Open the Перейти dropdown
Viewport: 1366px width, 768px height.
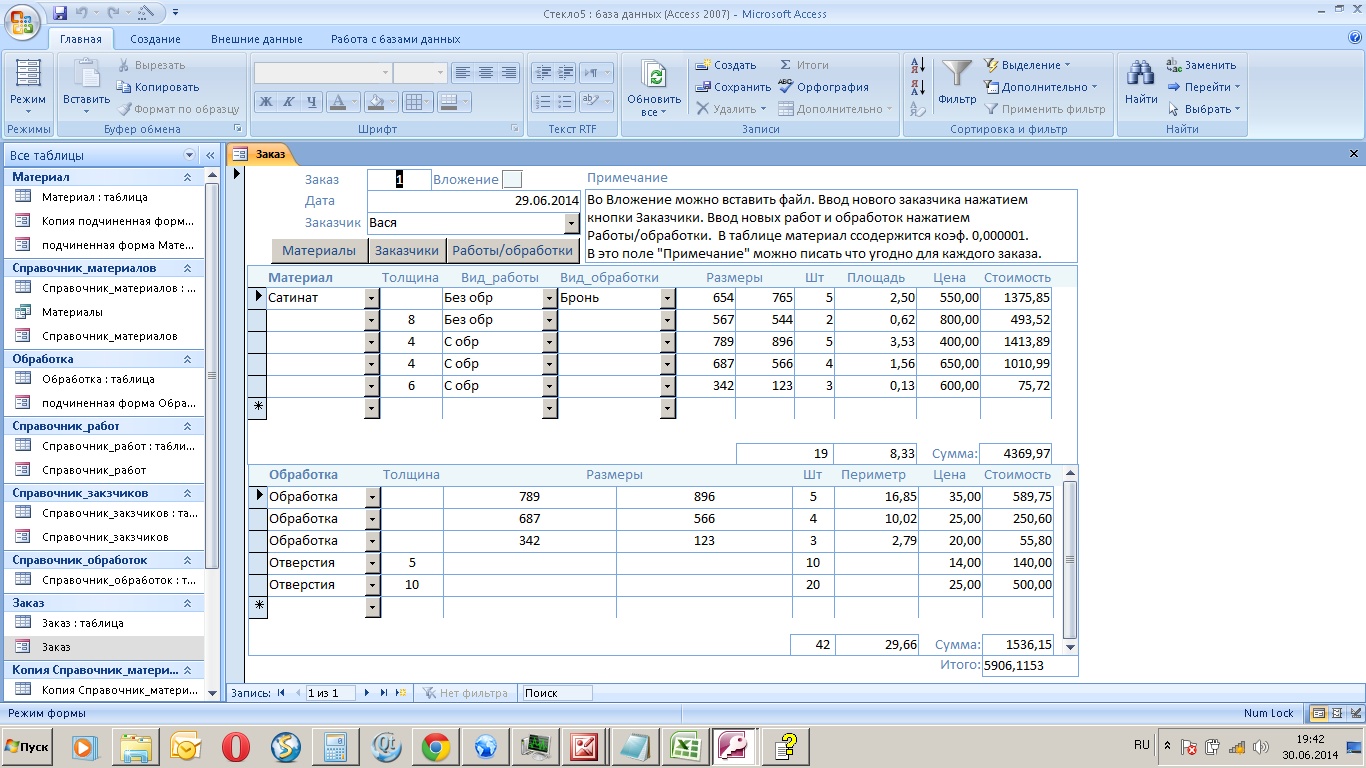pos(1204,87)
